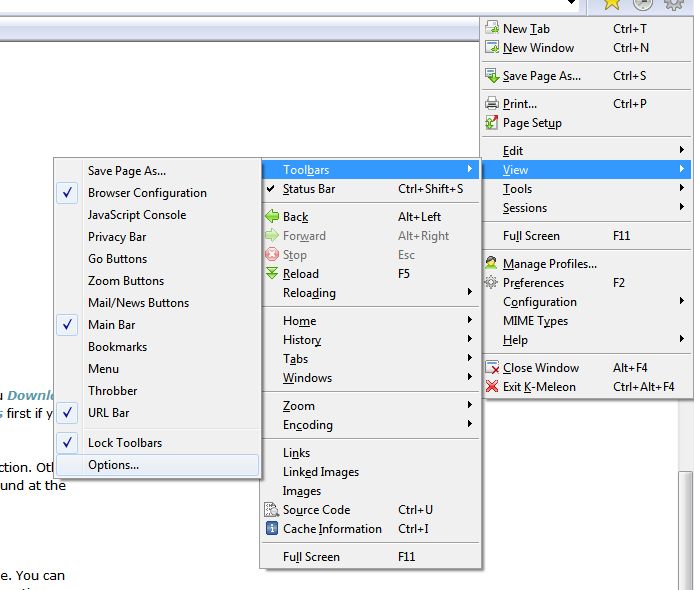Viewport: 694px width, 590px height.
Task: Click the Save Page As green arrow icon
Action: [x=491, y=75]
